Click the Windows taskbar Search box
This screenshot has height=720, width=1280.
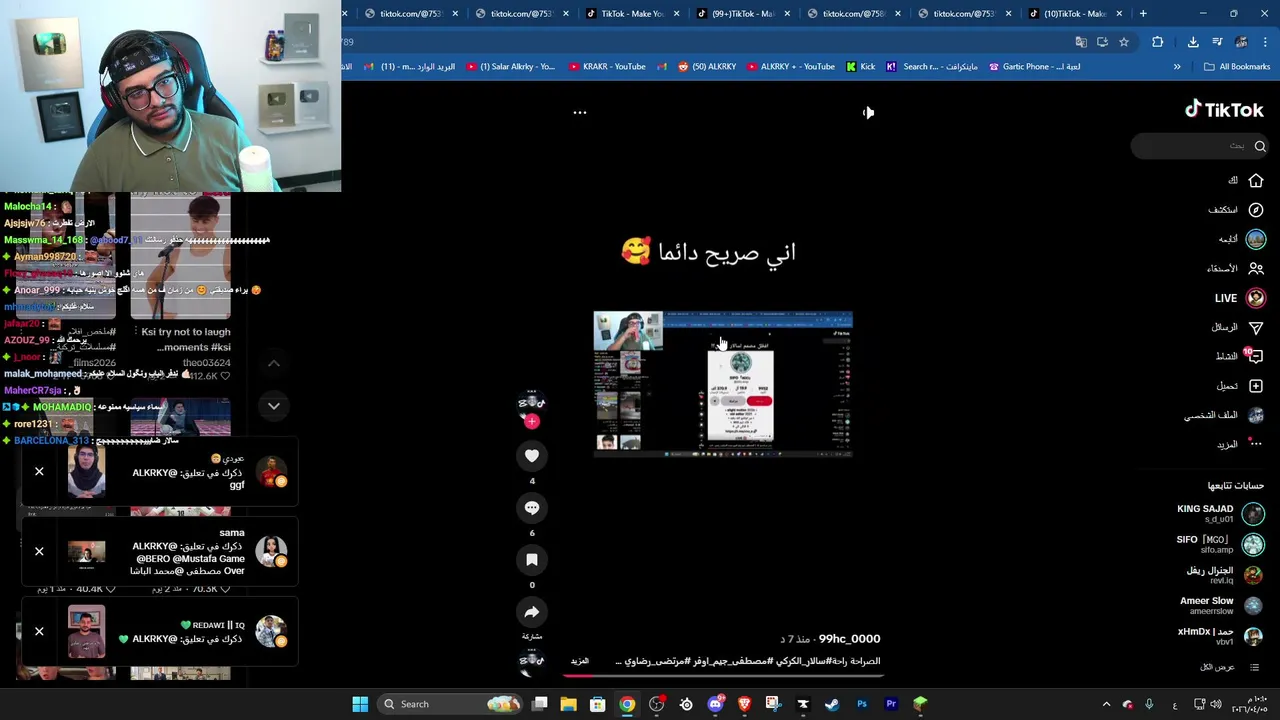[x=450, y=704]
